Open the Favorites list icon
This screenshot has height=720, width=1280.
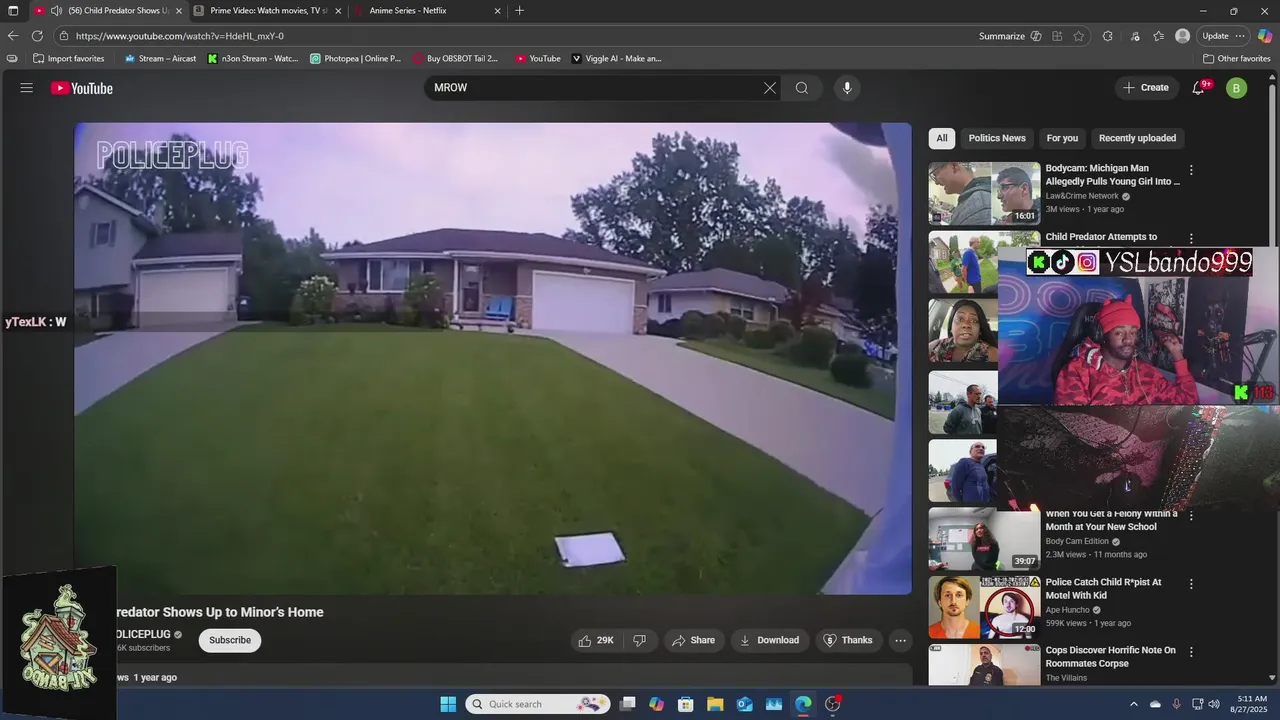(1158, 36)
